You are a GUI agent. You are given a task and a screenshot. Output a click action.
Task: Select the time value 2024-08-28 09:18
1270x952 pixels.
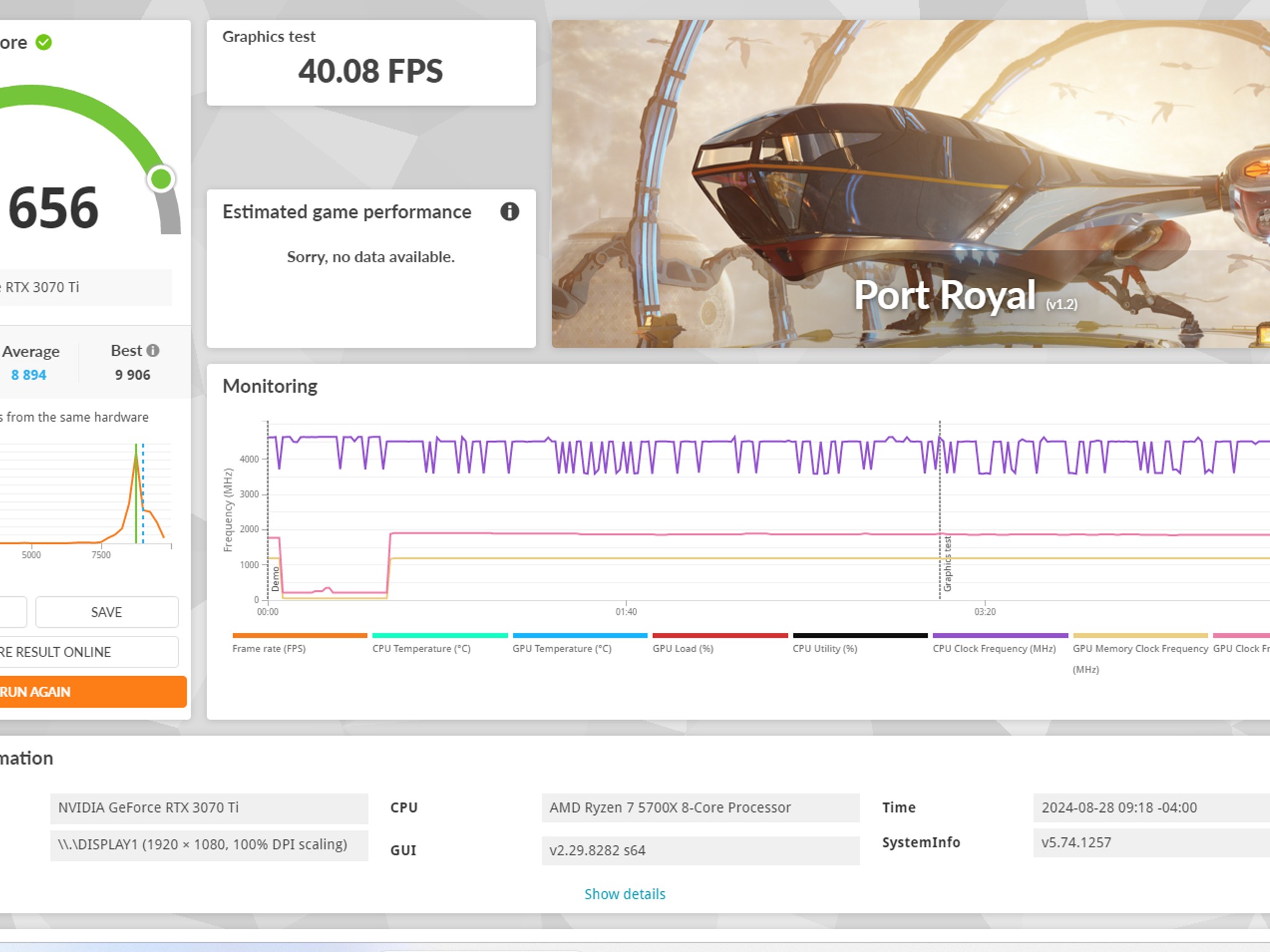(x=1152, y=808)
